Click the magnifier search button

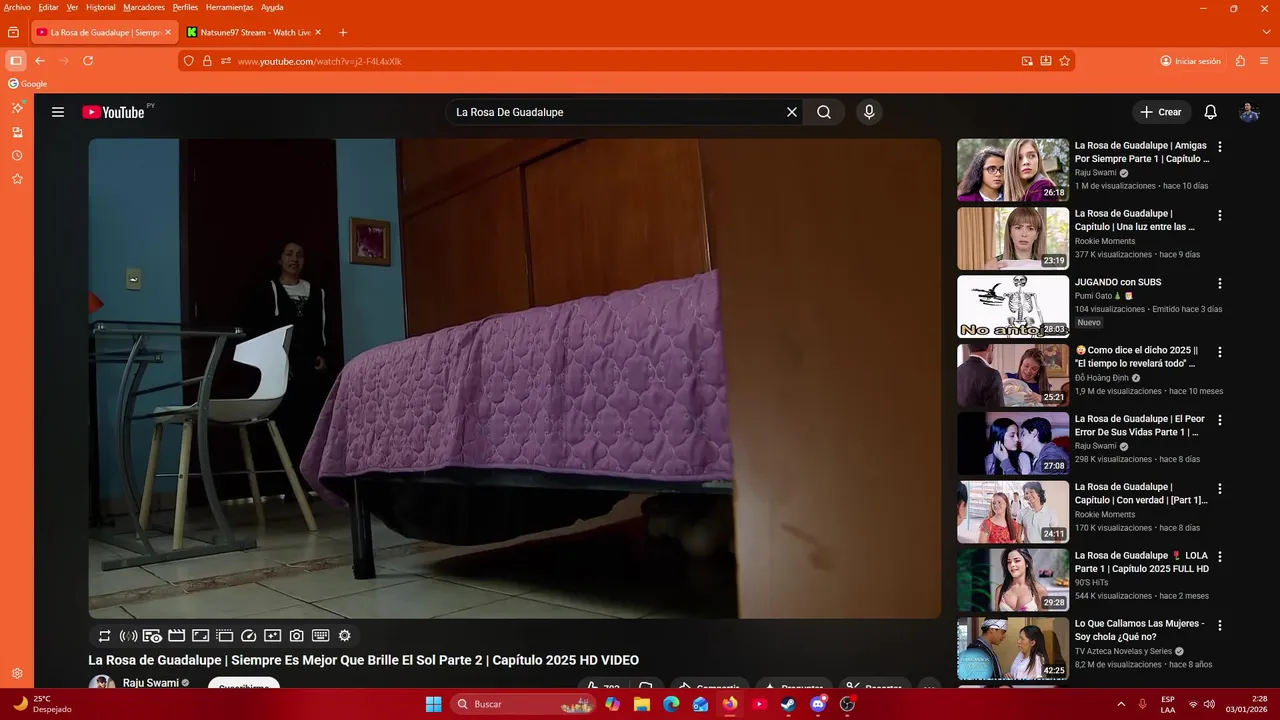click(824, 112)
